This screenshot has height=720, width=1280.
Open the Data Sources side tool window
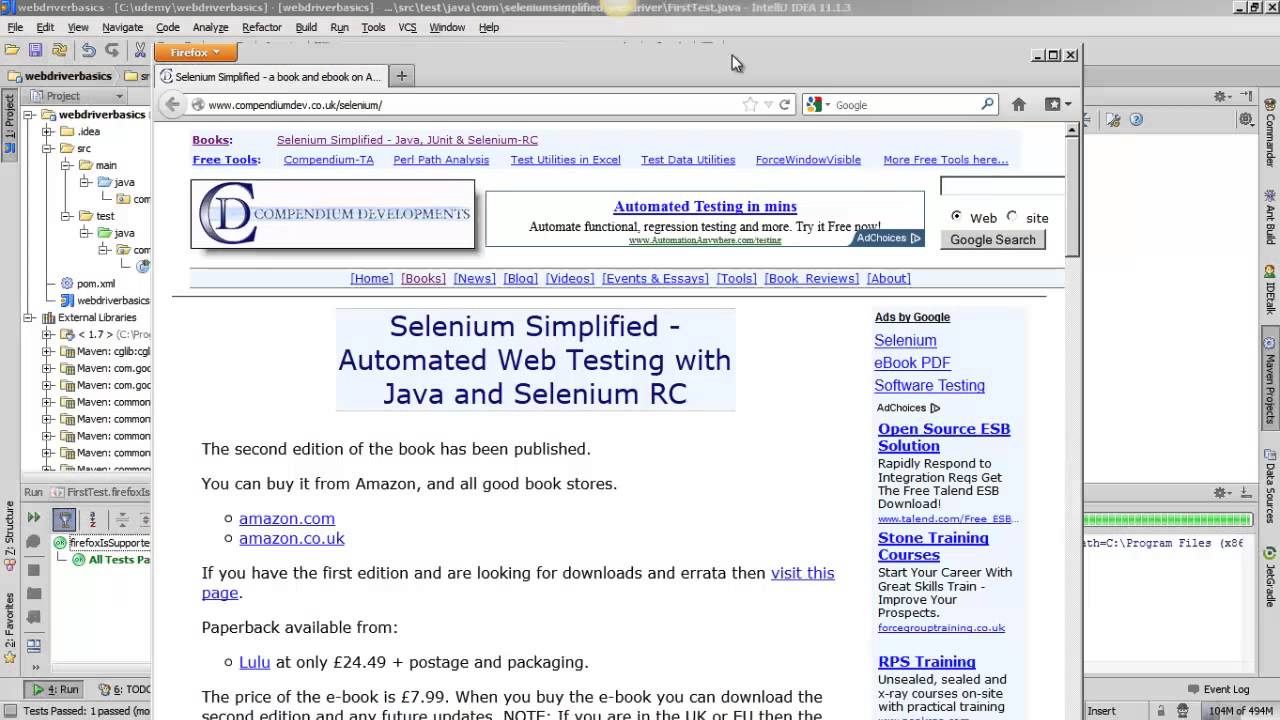coord(1270,486)
